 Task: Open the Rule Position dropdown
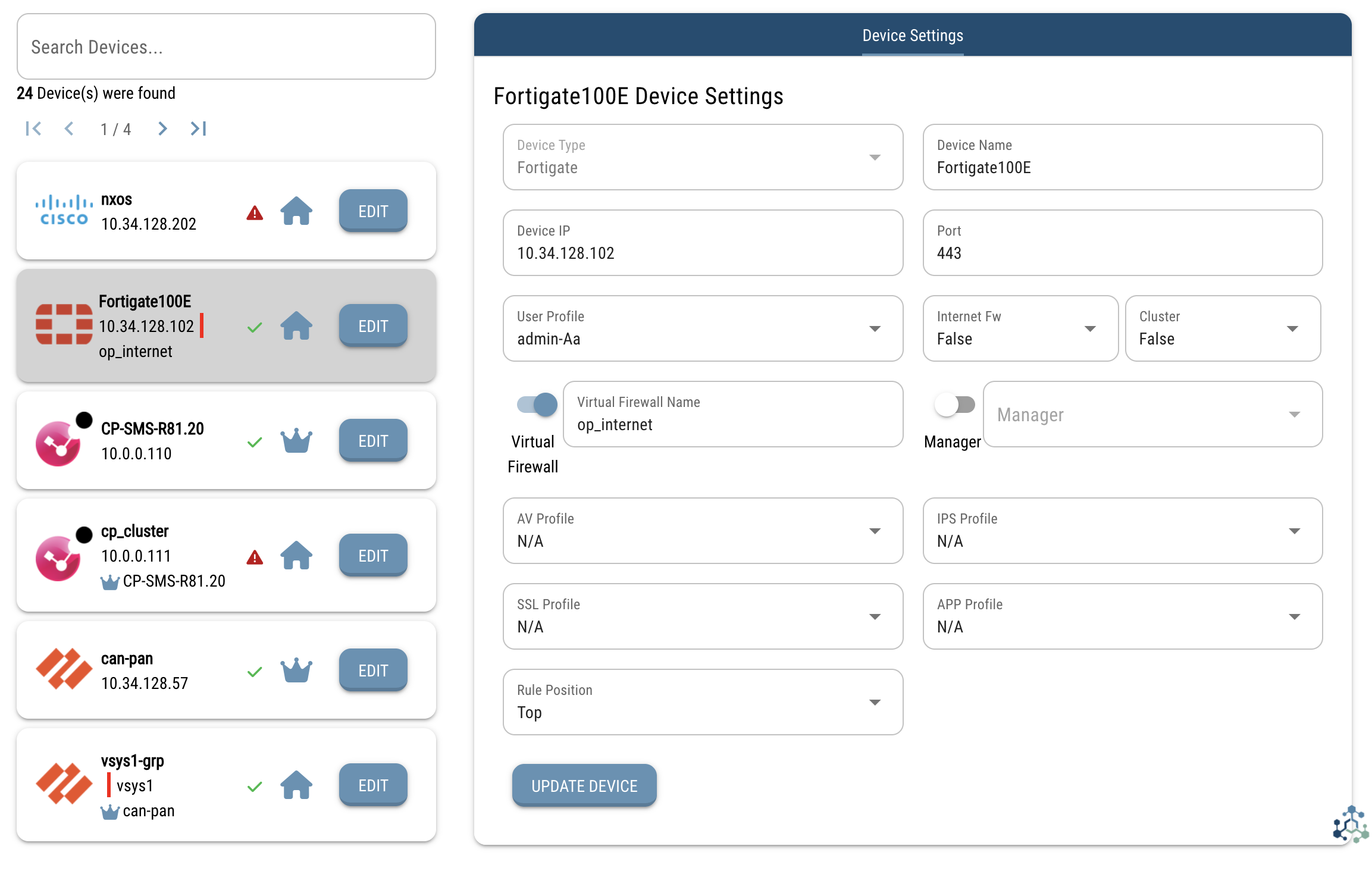[703, 702]
